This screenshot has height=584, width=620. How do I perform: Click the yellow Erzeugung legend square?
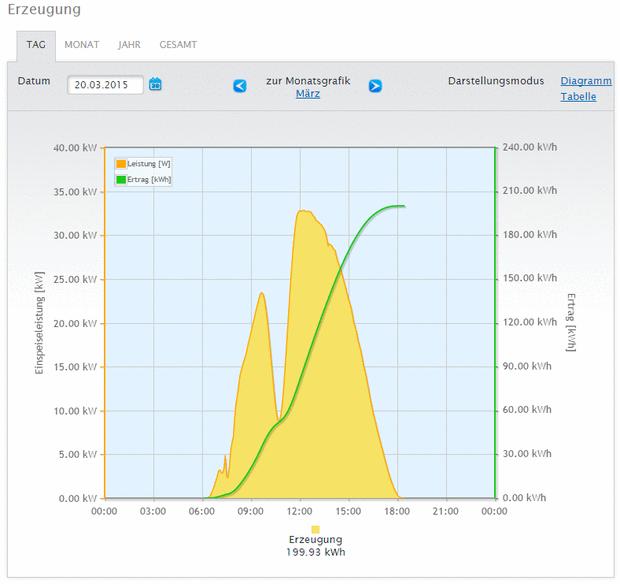(x=316, y=529)
